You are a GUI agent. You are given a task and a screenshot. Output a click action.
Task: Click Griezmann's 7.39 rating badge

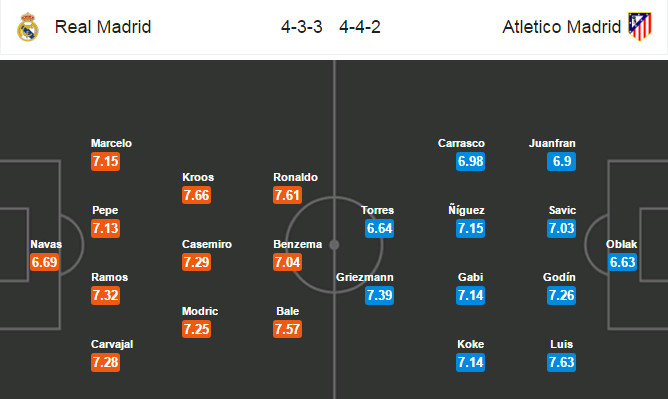point(379,295)
